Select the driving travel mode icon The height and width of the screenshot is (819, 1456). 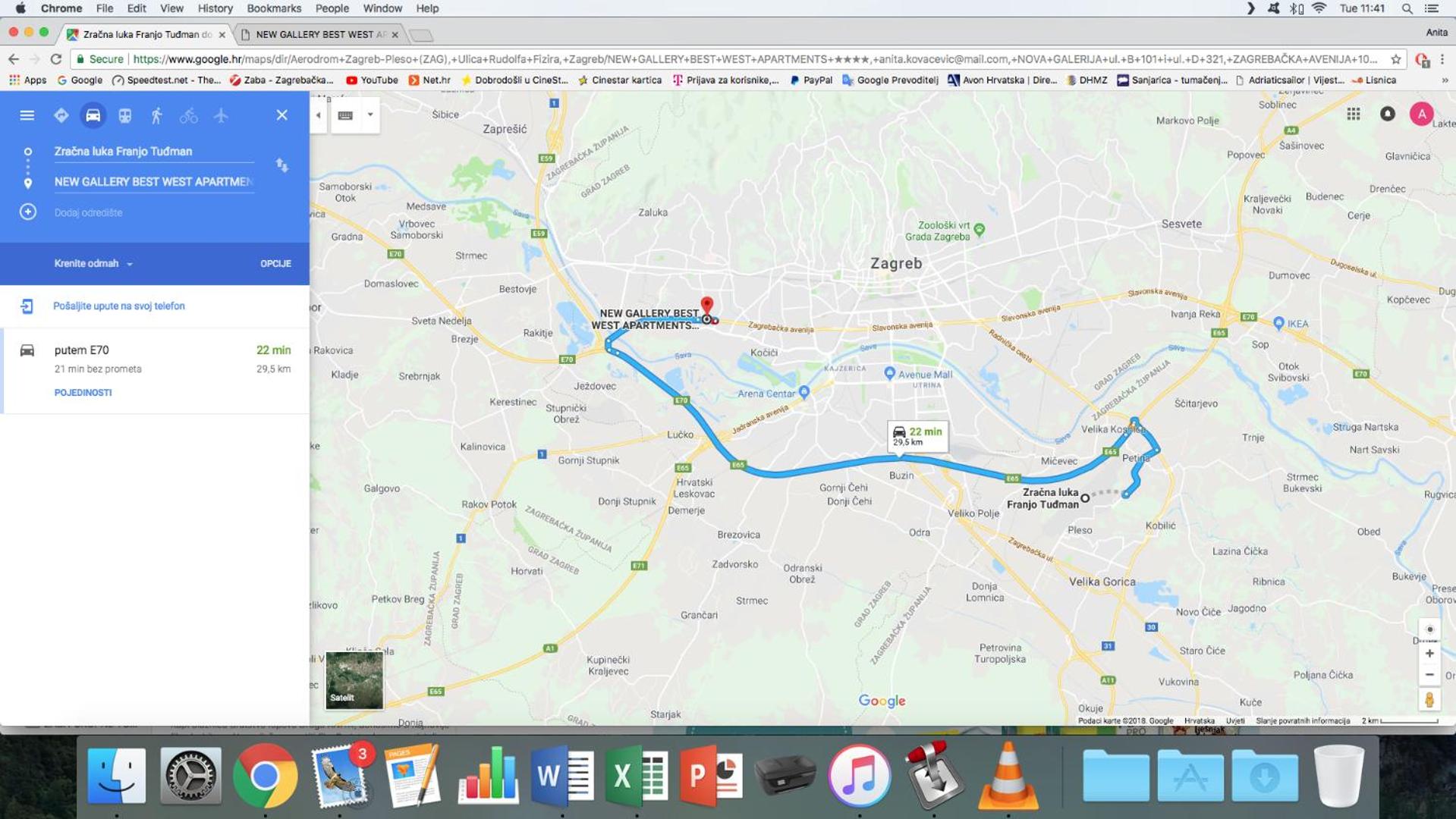93,115
